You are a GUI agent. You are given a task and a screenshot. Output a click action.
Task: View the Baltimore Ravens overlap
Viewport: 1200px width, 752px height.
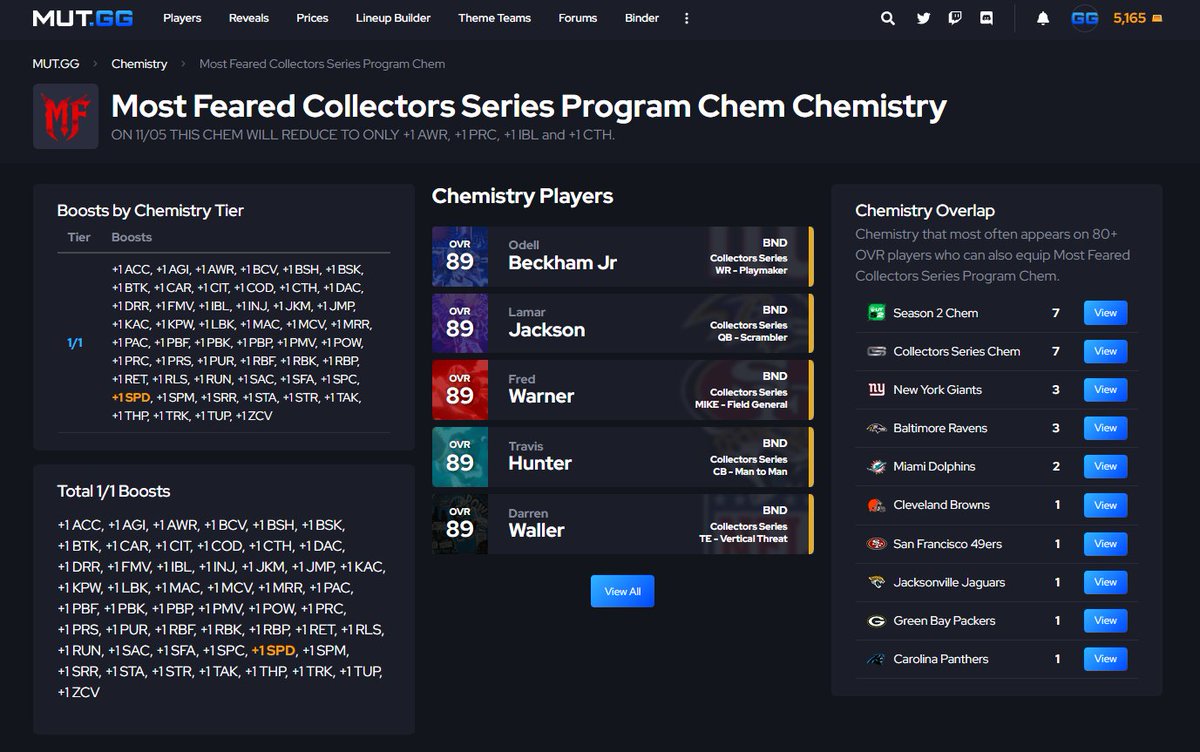click(x=1105, y=428)
